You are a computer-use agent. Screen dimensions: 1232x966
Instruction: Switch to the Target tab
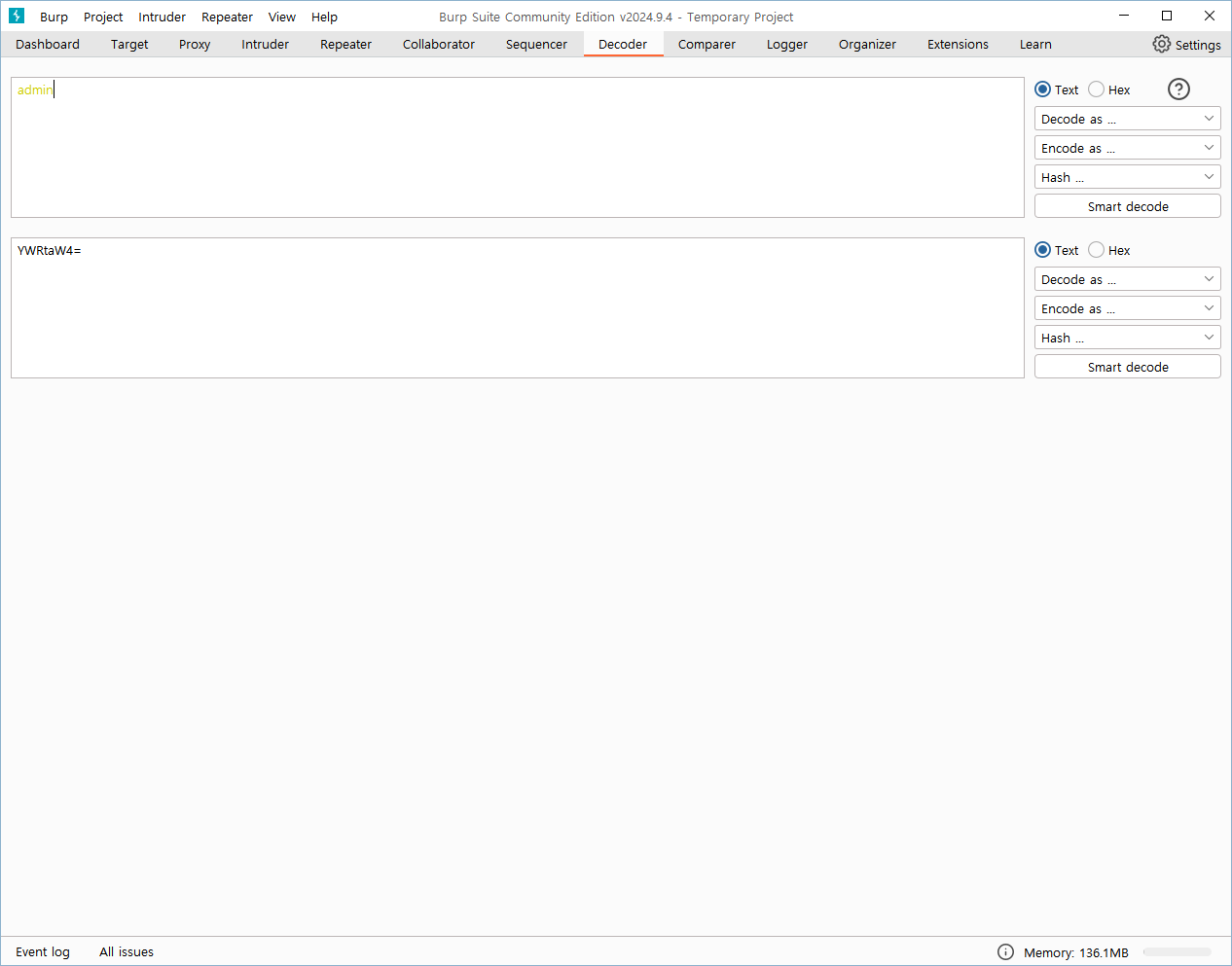pyautogui.click(x=129, y=44)
